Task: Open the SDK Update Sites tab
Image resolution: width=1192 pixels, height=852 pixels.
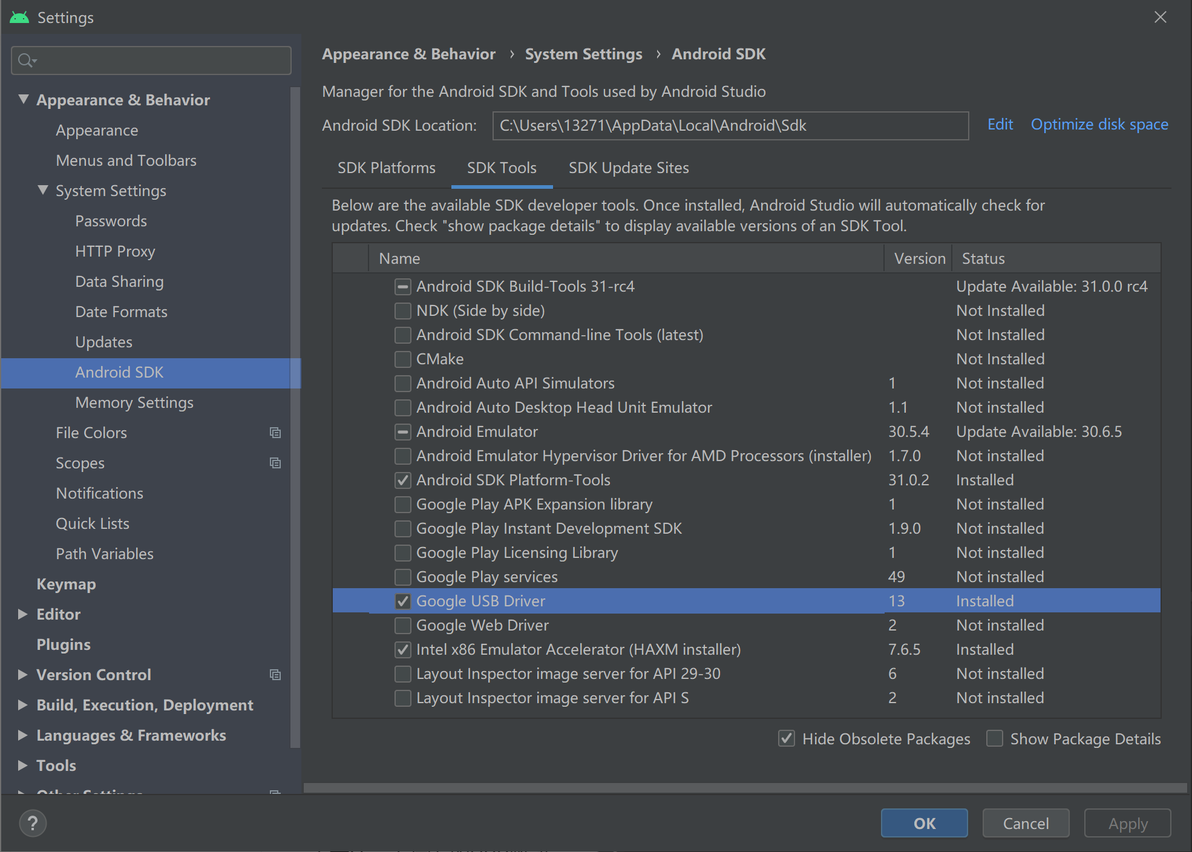Action: point(628,168)
